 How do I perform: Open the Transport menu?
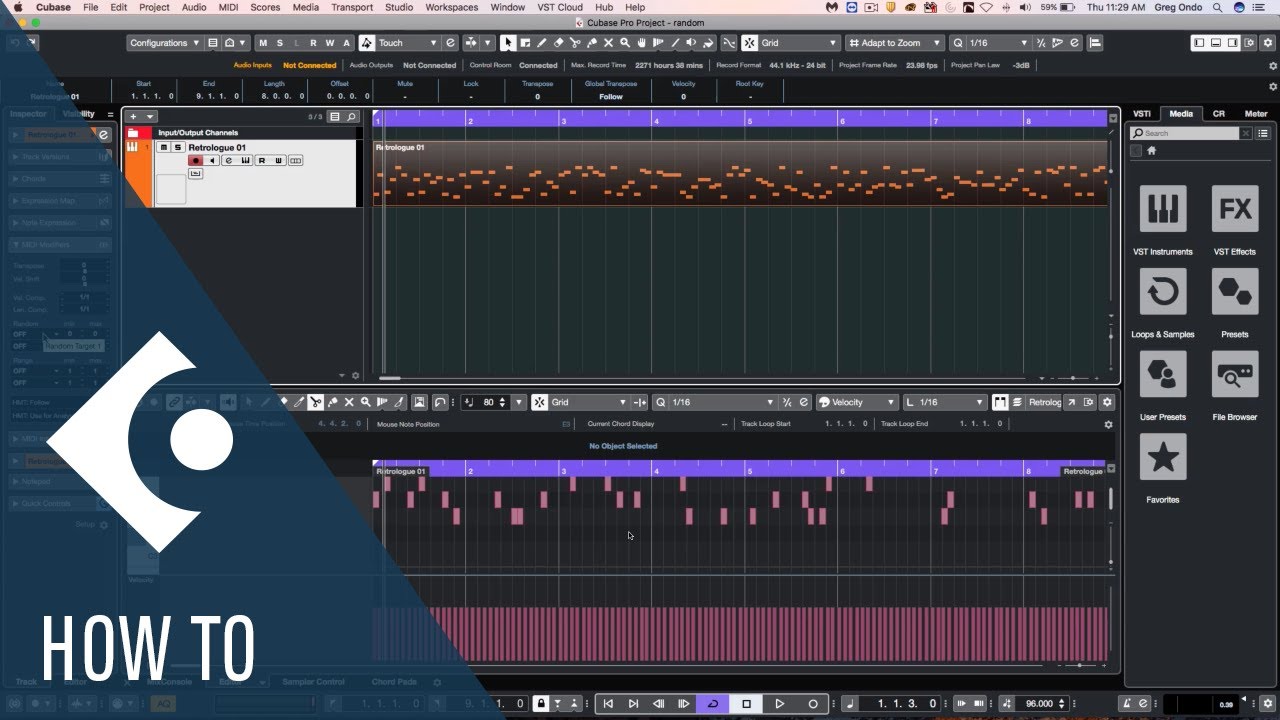352,7
